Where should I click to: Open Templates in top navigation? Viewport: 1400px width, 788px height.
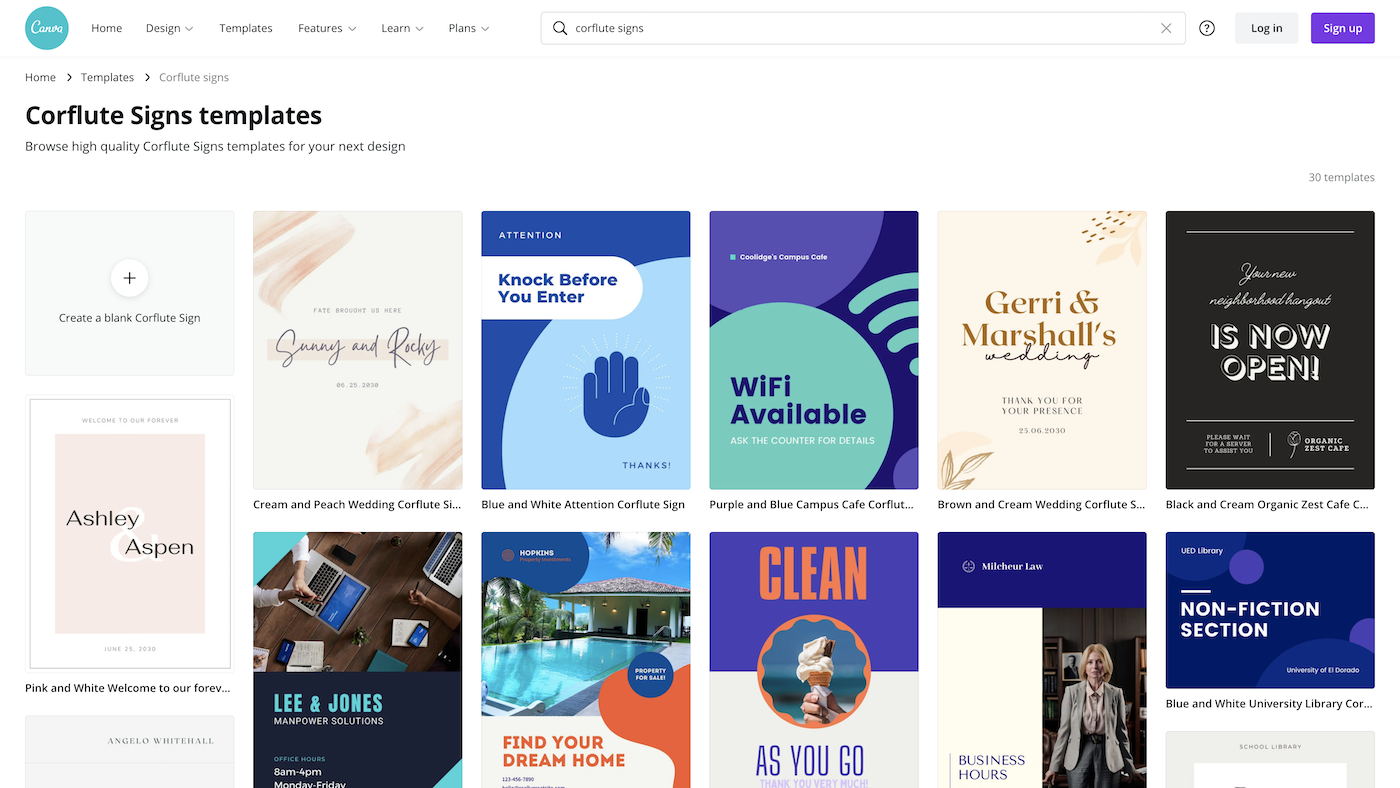[246, 28]
